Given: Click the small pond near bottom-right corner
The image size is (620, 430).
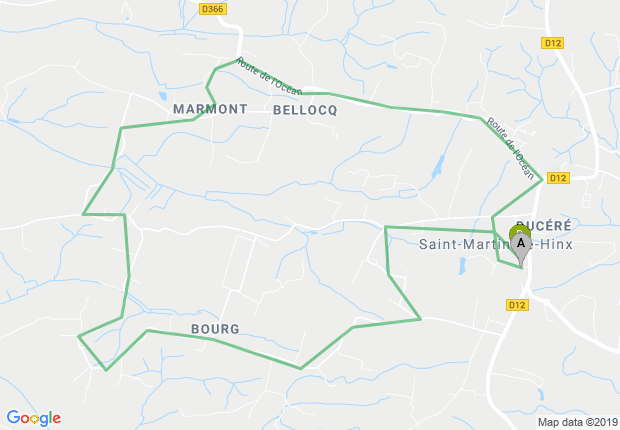Looking at the screenshot, I should [540, 394].
